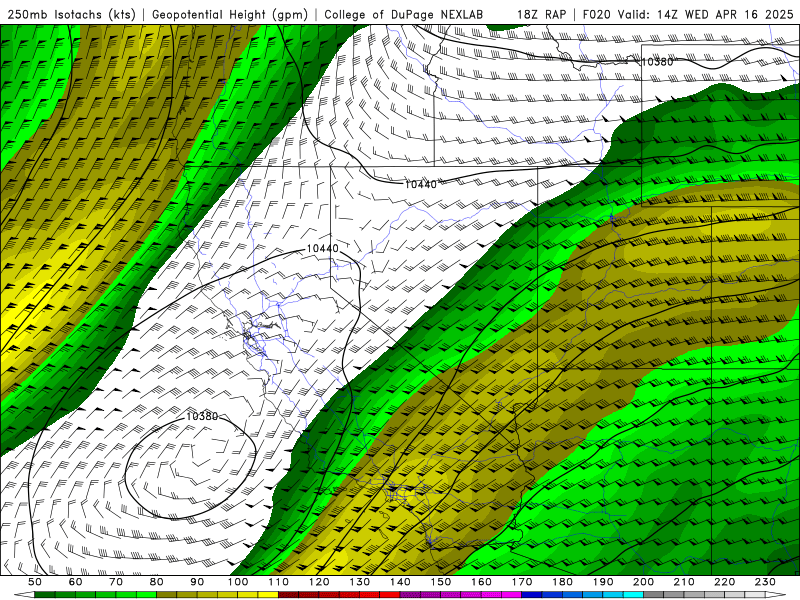Image resolution: width=800 pixels, height=600 pixels.
Task: Click the '70' color scale label
Action: [x=116, y=582]
